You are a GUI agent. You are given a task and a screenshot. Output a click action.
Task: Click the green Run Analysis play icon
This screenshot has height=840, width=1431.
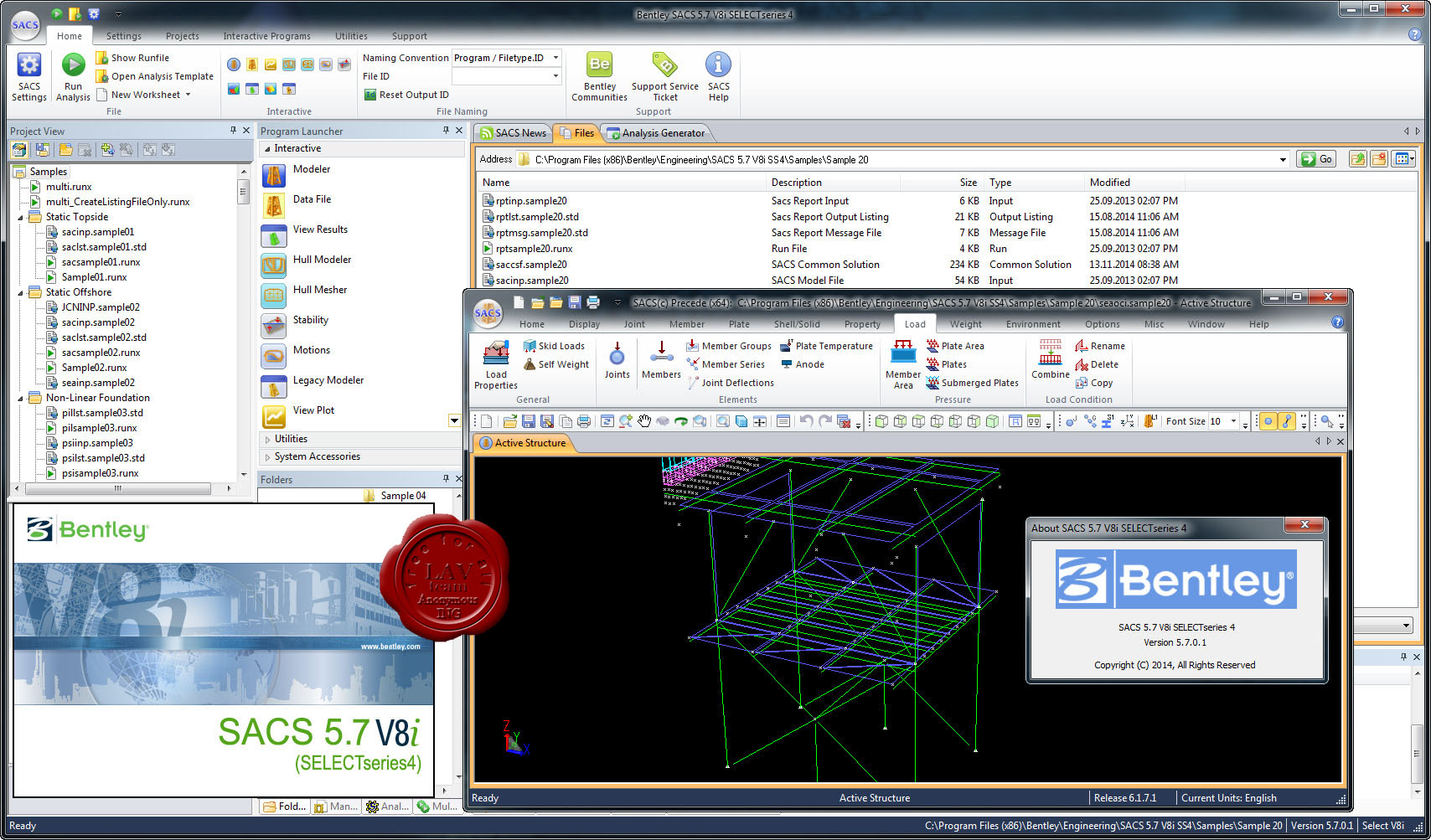coord(73,65)
